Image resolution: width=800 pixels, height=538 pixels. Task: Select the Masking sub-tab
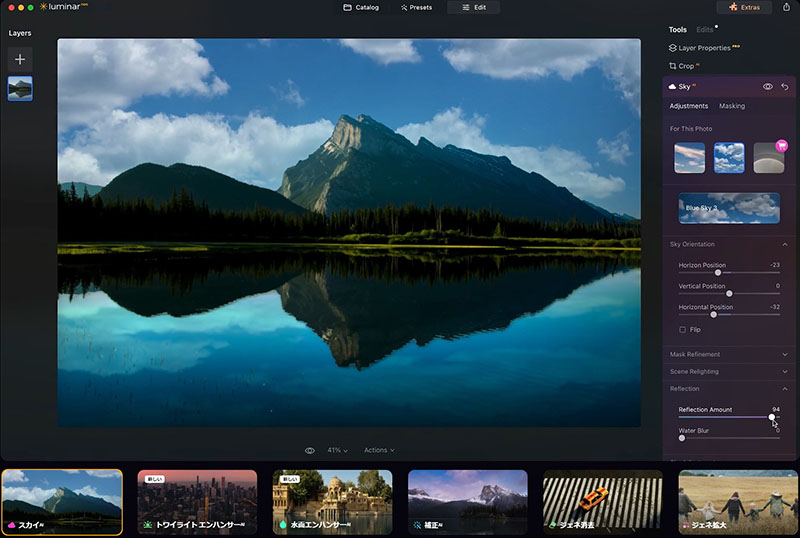pos(732,106)
